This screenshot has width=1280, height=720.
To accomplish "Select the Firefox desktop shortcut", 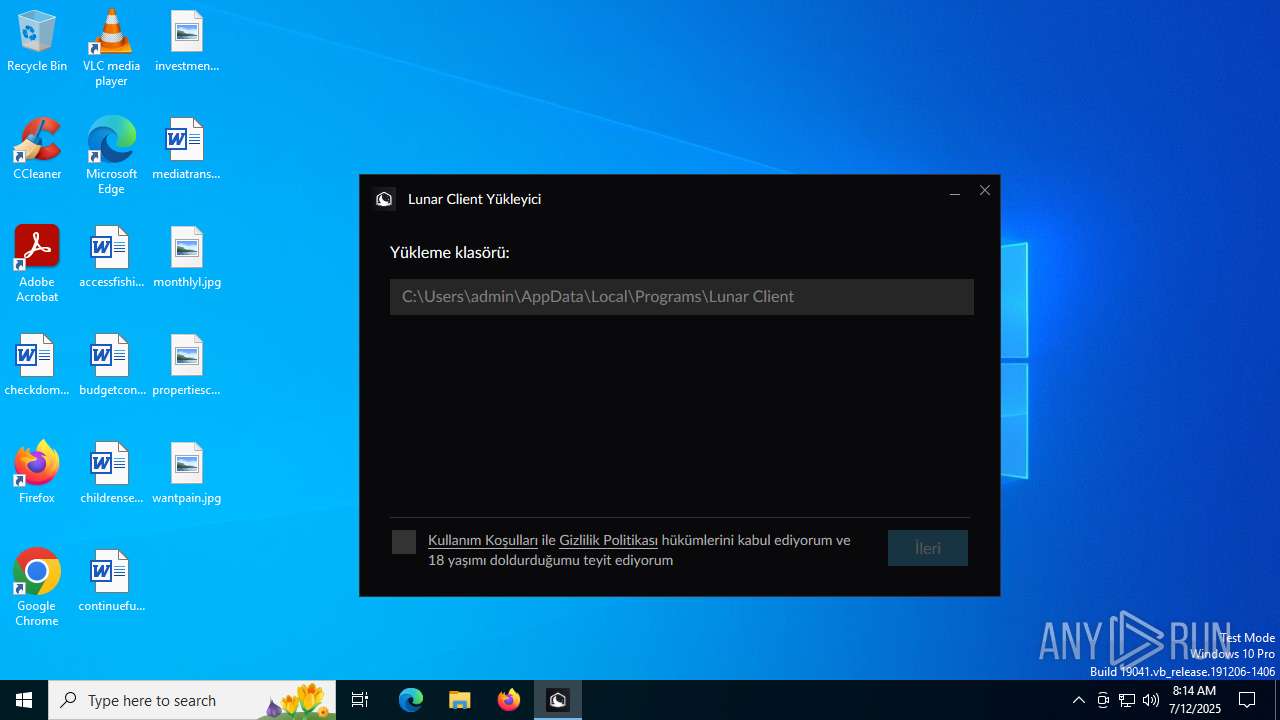I will 37,474.
